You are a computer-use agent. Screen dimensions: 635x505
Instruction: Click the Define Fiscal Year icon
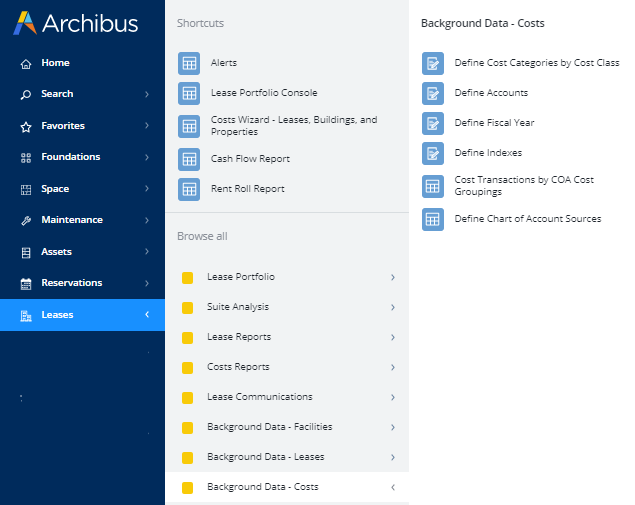[x=432, y=123]
